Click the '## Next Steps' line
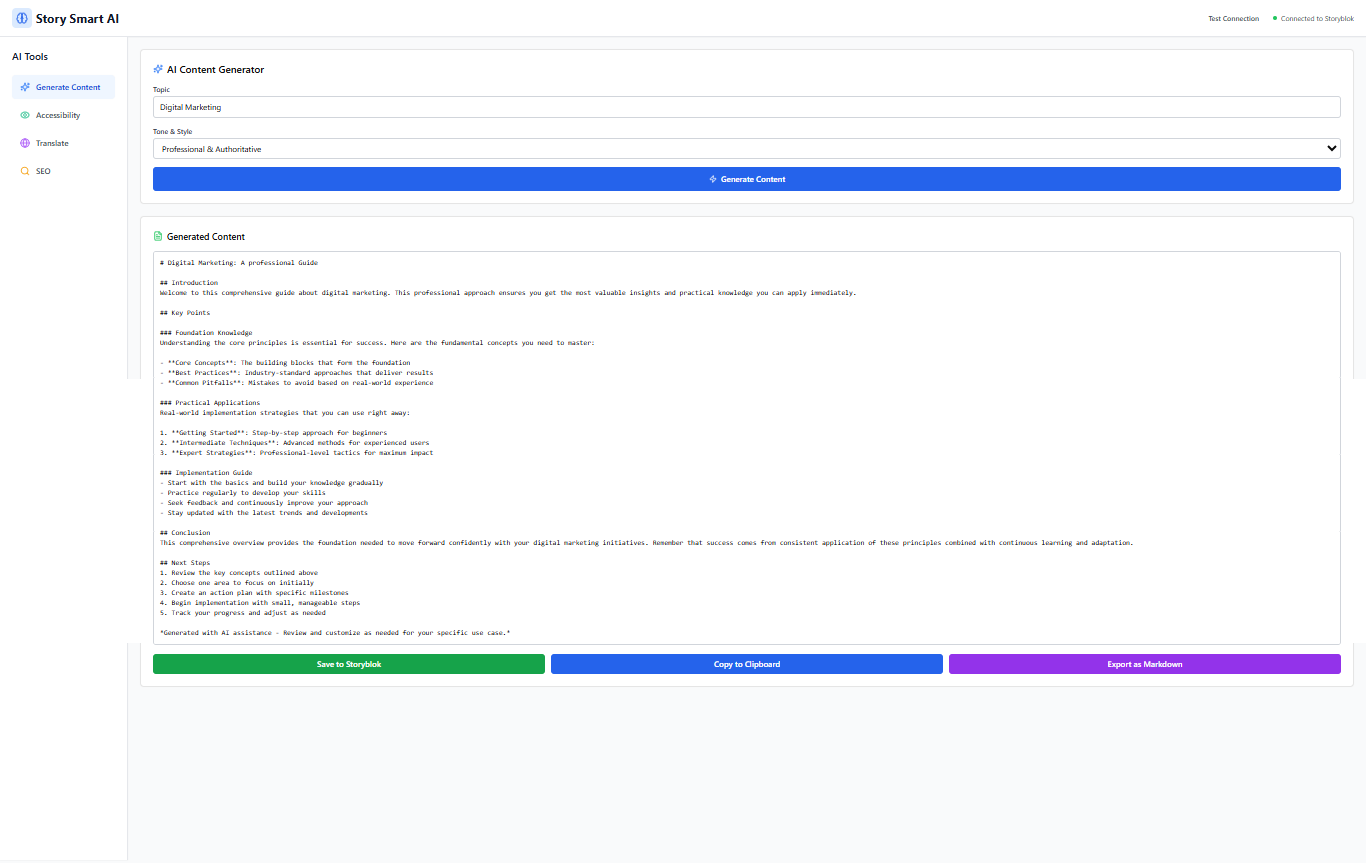The image size is (1366, 863). (185, 563)
